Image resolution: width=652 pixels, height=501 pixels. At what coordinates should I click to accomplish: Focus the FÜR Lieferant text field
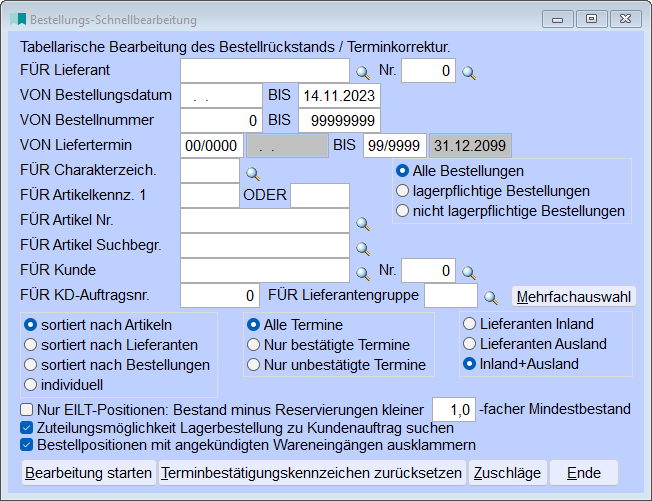click(x=265, y=71)
